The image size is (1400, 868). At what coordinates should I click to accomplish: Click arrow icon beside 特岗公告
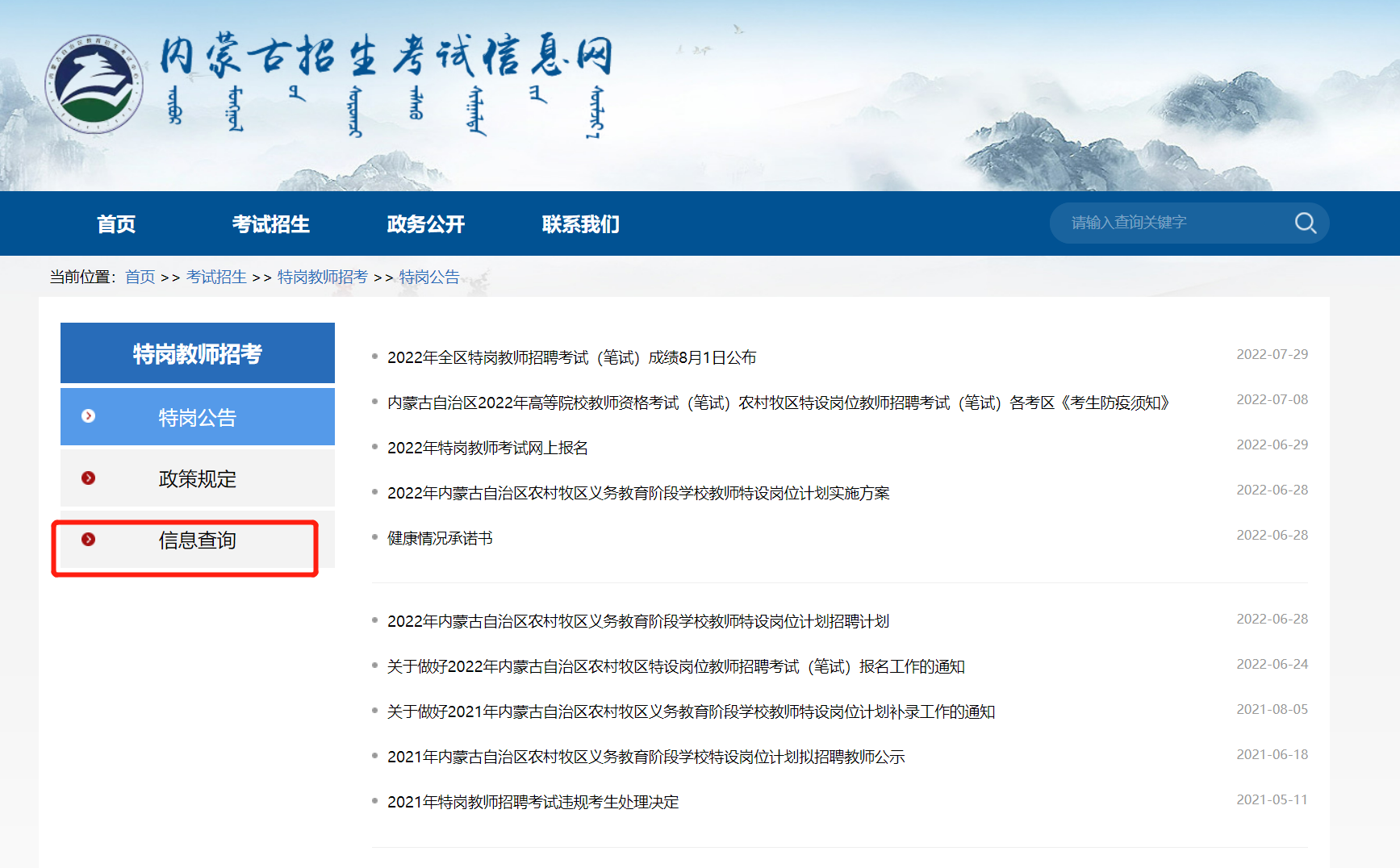tap(89, 416)
